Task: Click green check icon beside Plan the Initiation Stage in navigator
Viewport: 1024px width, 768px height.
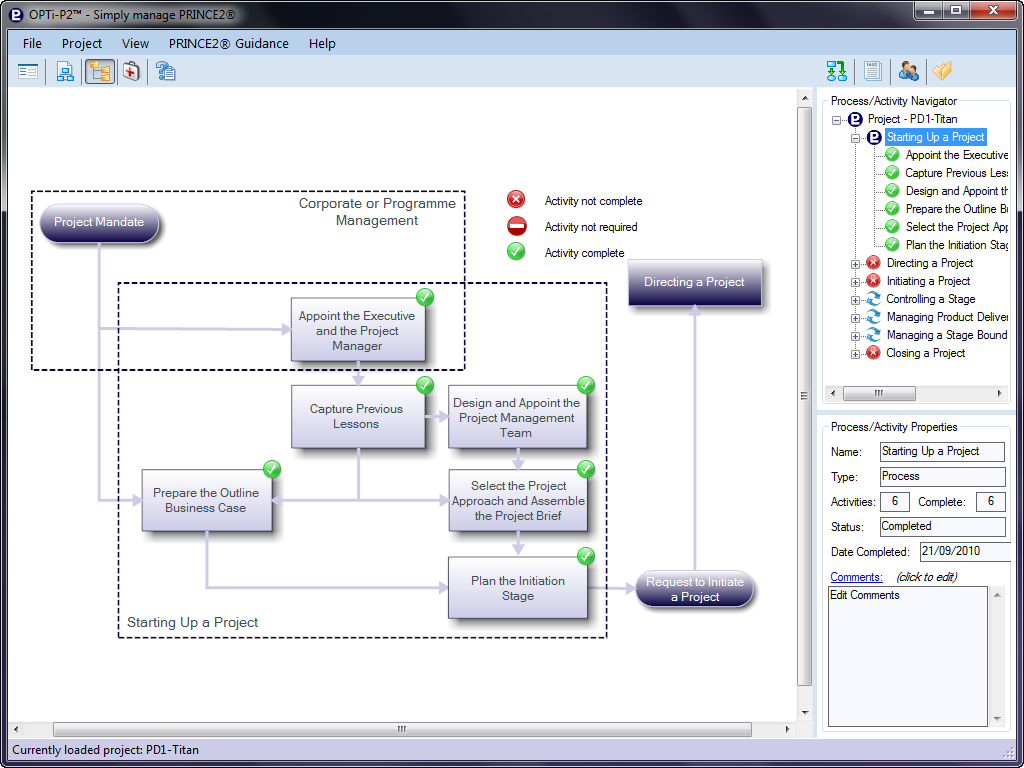Action: [x=892, y=245]
